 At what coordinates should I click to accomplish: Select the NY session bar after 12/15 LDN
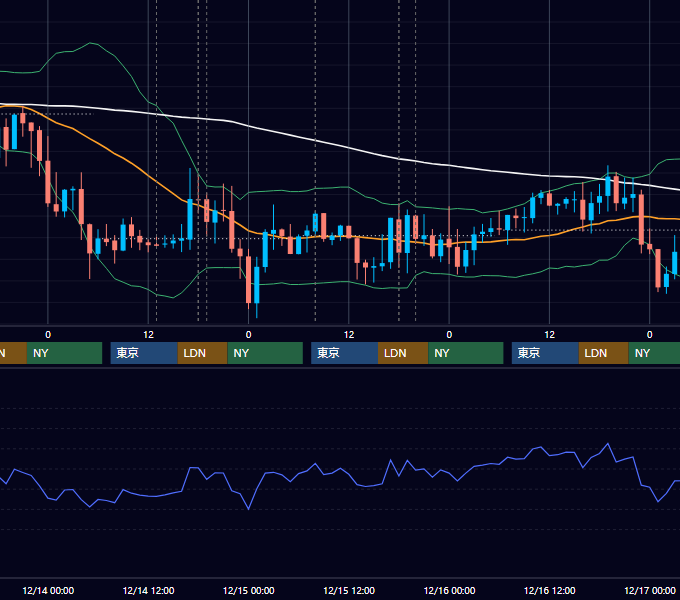[x=466, y=353]
